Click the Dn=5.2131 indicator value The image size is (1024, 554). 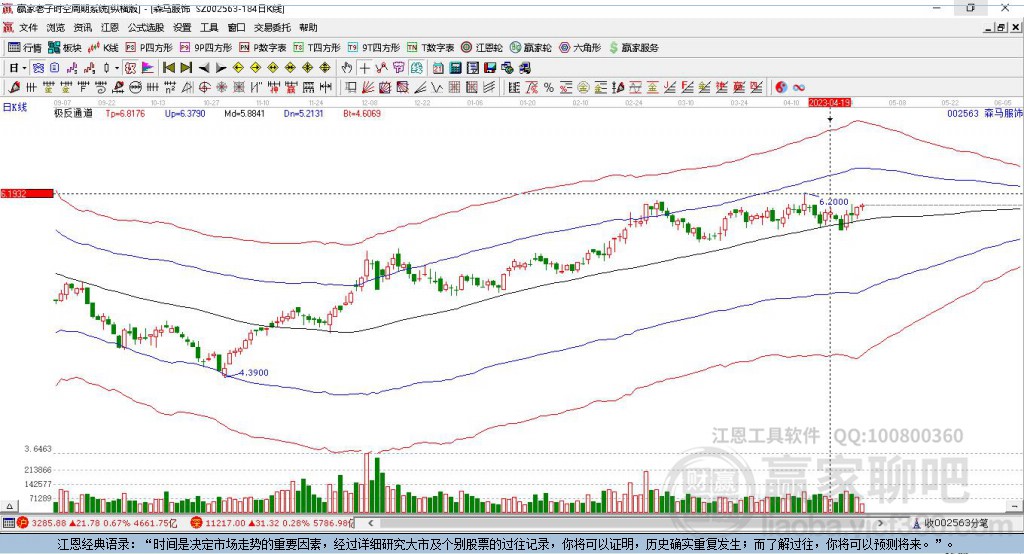(x=304, y=114)
